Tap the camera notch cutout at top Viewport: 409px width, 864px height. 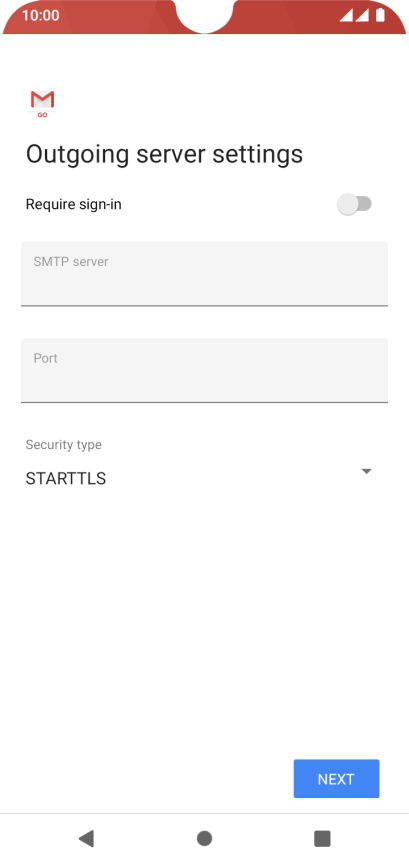(x=204, y=15)
